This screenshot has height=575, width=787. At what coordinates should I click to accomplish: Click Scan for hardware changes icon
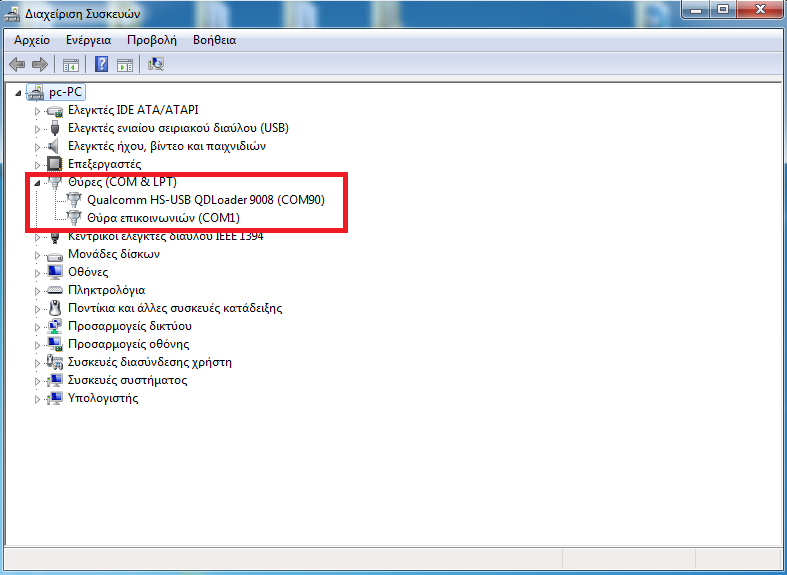point(156,64)
